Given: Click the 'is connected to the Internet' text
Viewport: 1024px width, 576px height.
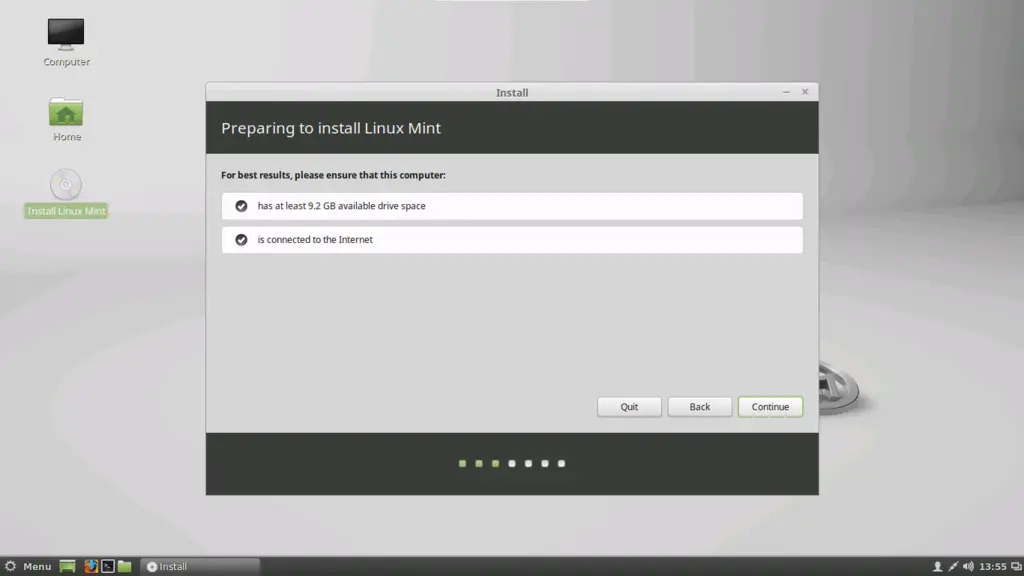Looking at the screenshot, I should 315,240.
